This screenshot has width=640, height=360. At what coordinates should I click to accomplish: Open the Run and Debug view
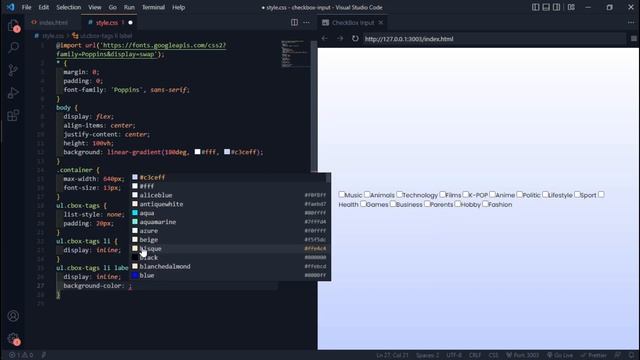click(x=13, y=93)
